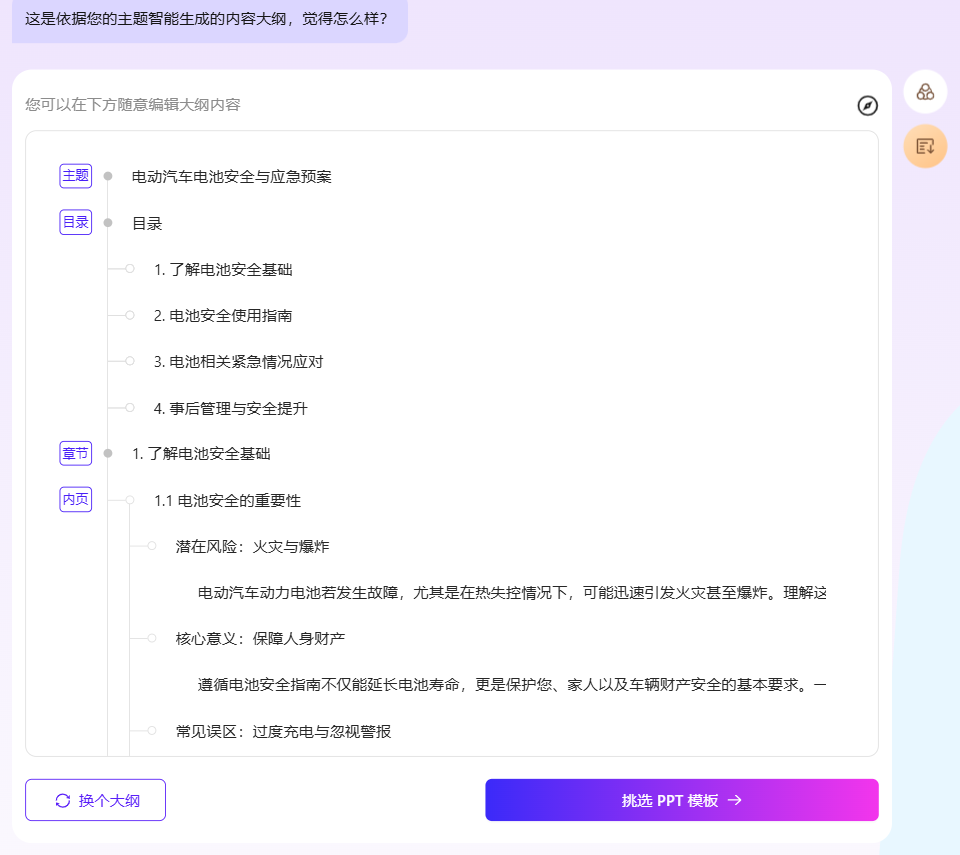
Task: Click the refresh icon in 换个大纲 button
Action: [62, 800]
